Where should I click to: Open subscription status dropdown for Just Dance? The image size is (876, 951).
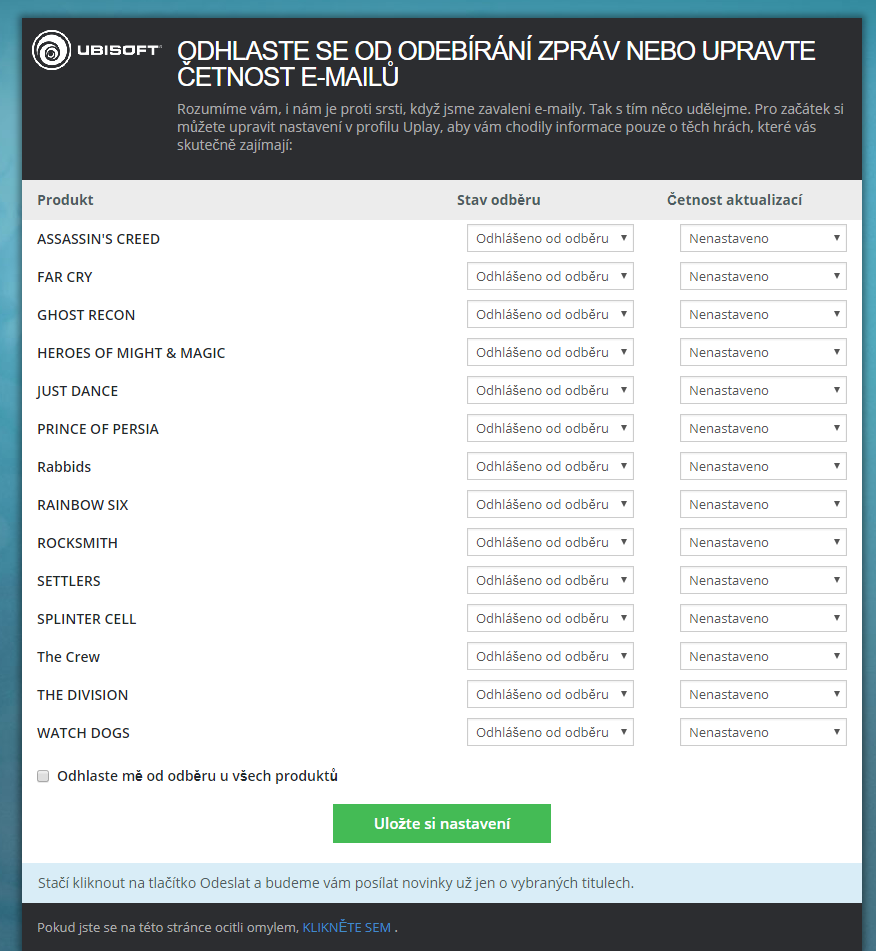coord(550,390)
